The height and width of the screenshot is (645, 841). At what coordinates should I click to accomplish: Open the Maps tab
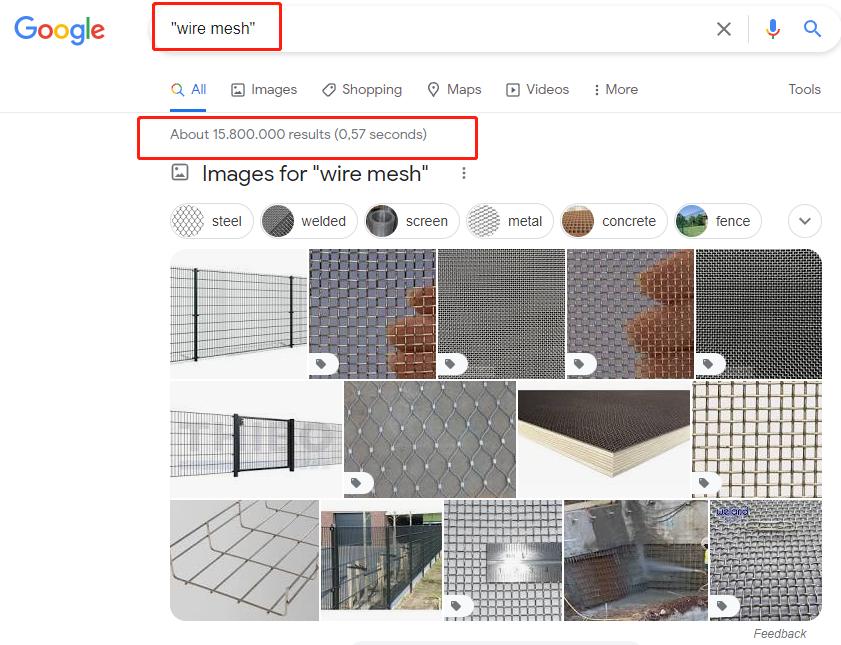pos(454,89)
